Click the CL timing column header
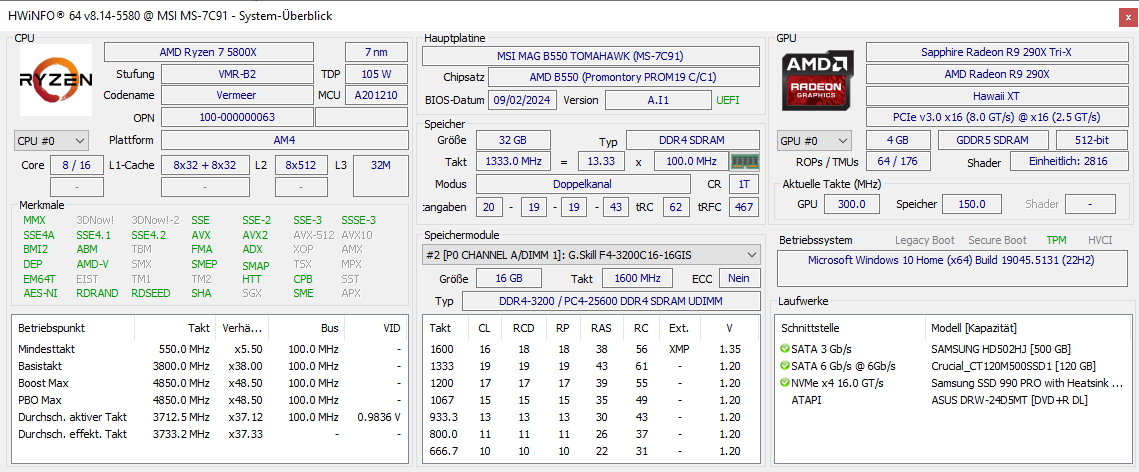This screenshot has height=472, width=1139. (485, 328)
